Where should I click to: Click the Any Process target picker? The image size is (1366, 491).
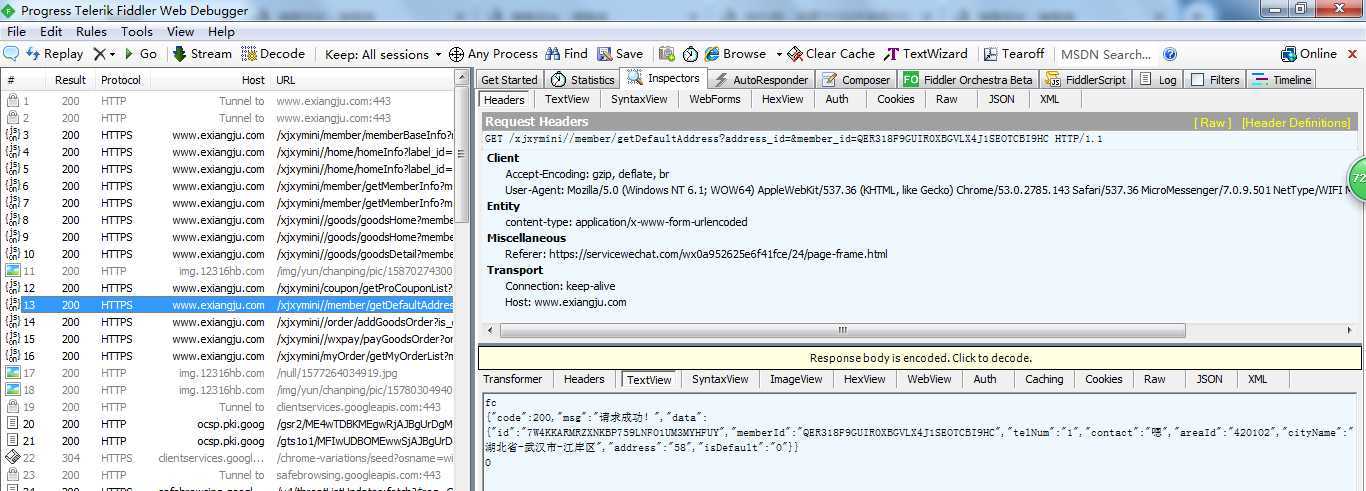click(x=493, y=54)
